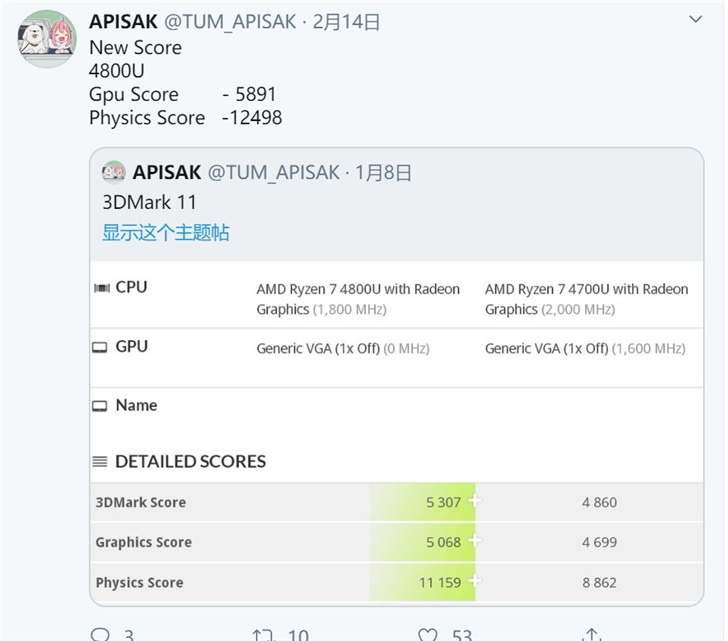Click the CPU chip icon

pos(101,288)
